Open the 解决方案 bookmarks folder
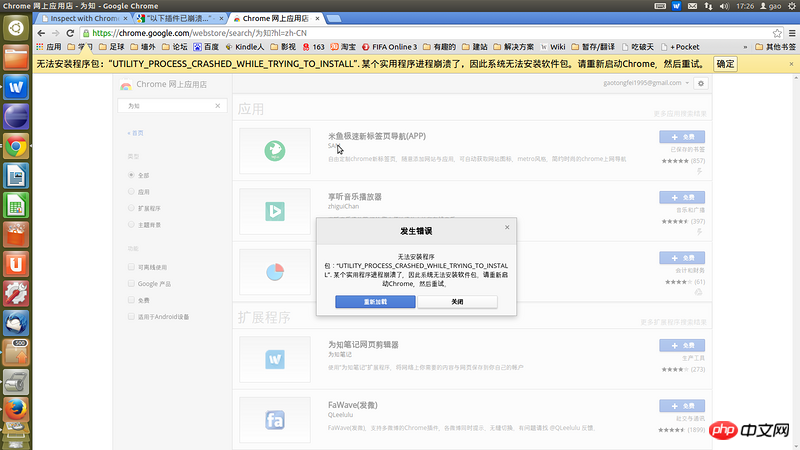Screen dimensions: 800x450 click(x=514, y=47)
